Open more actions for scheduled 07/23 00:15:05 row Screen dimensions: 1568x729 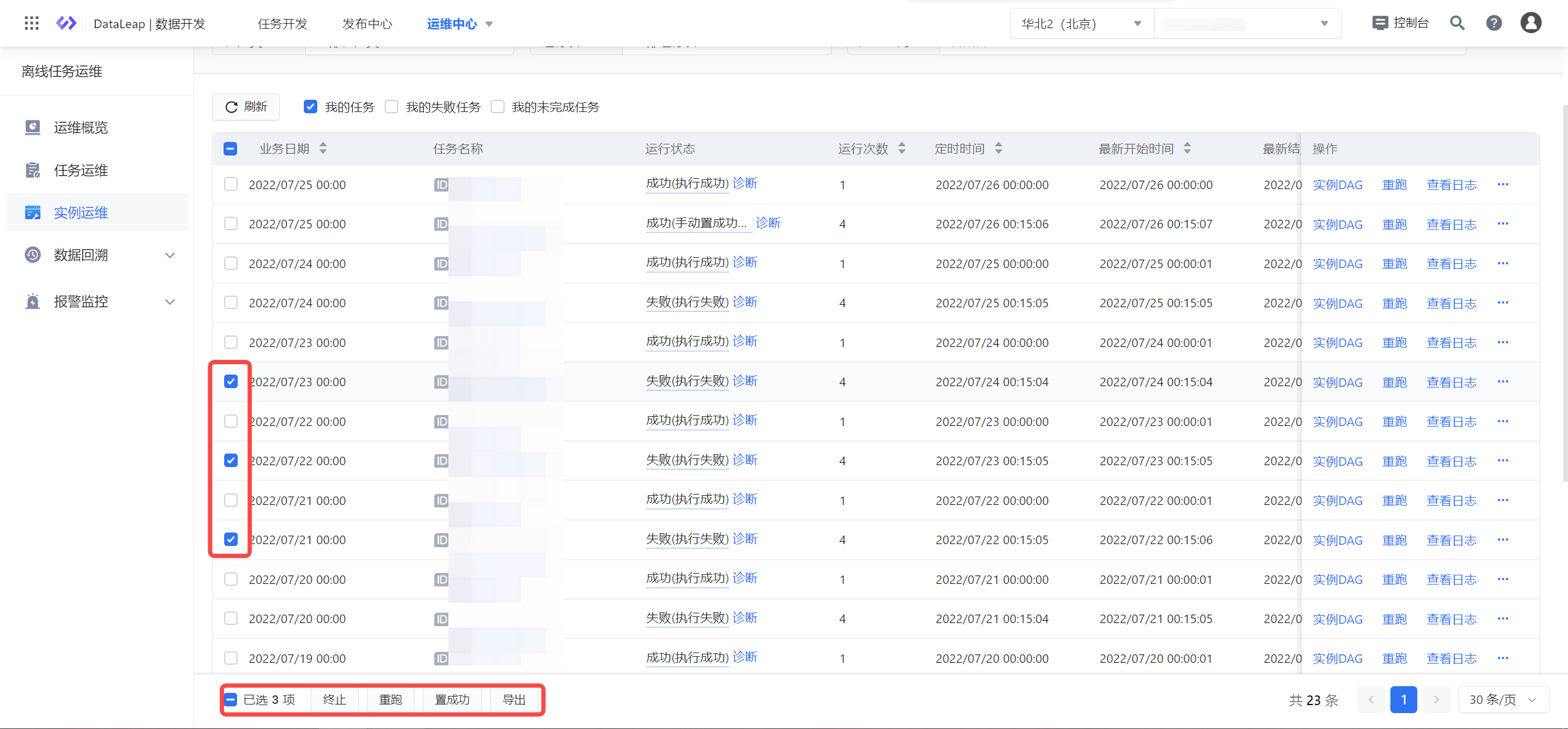(x=1503, y=460)
